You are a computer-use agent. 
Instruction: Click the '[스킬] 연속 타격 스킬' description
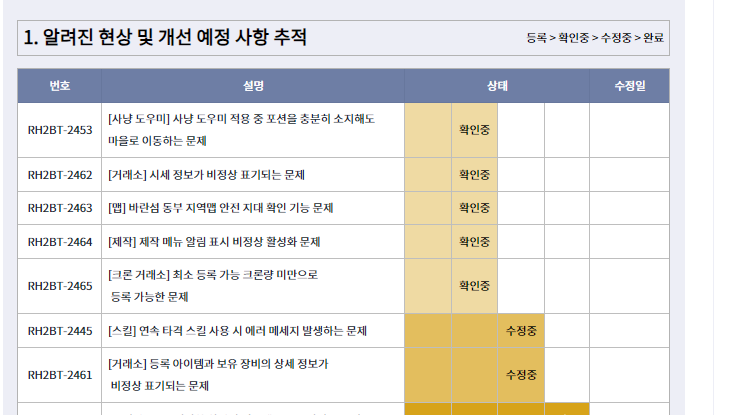(237, 331)
